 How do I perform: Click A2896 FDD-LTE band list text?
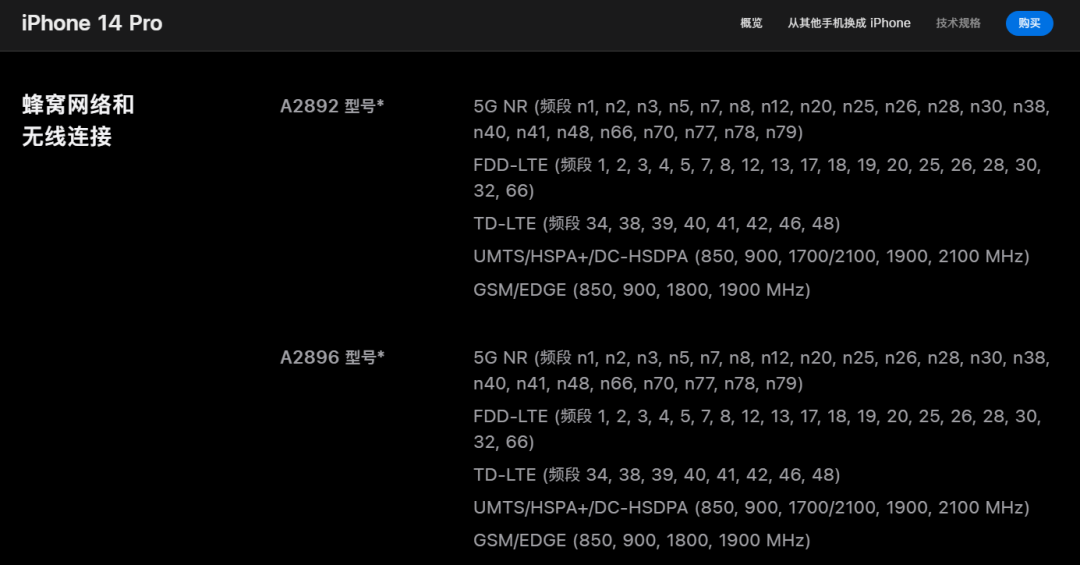pos(757,429)
